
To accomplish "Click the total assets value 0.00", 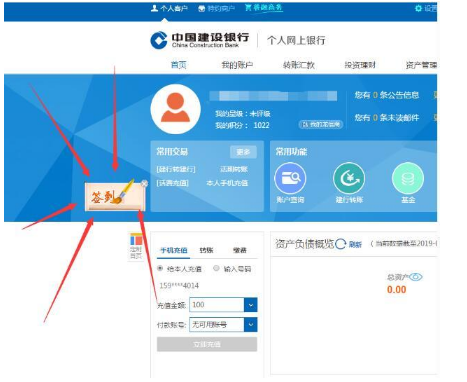I will tap(396, 290).
